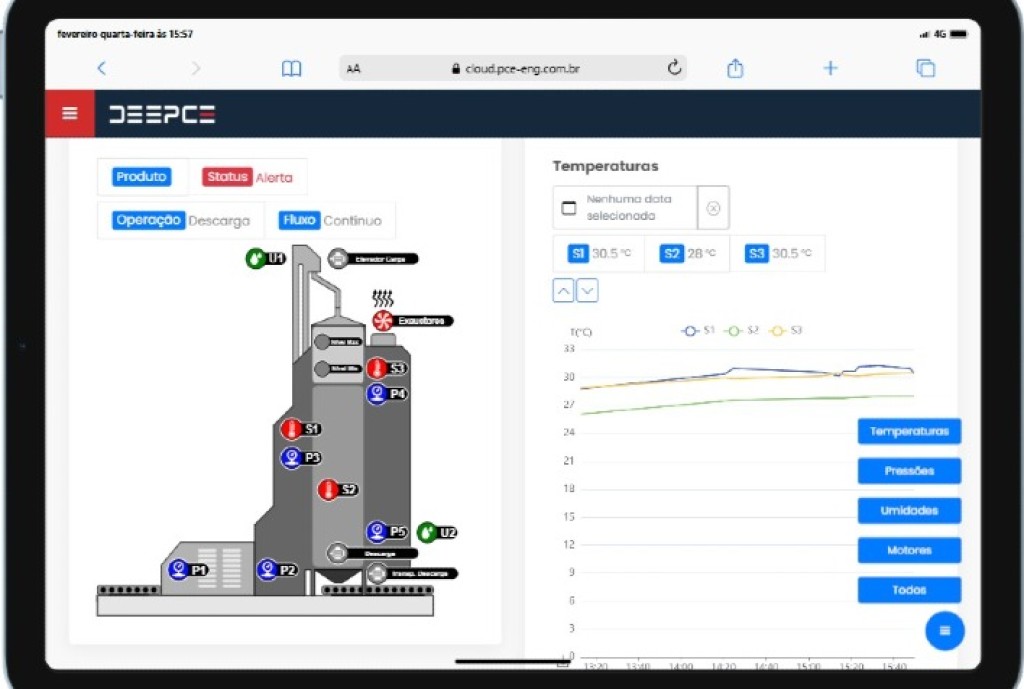Click the up chevron below sensor values
The image size is (1024, 689).
coord(563,291)
